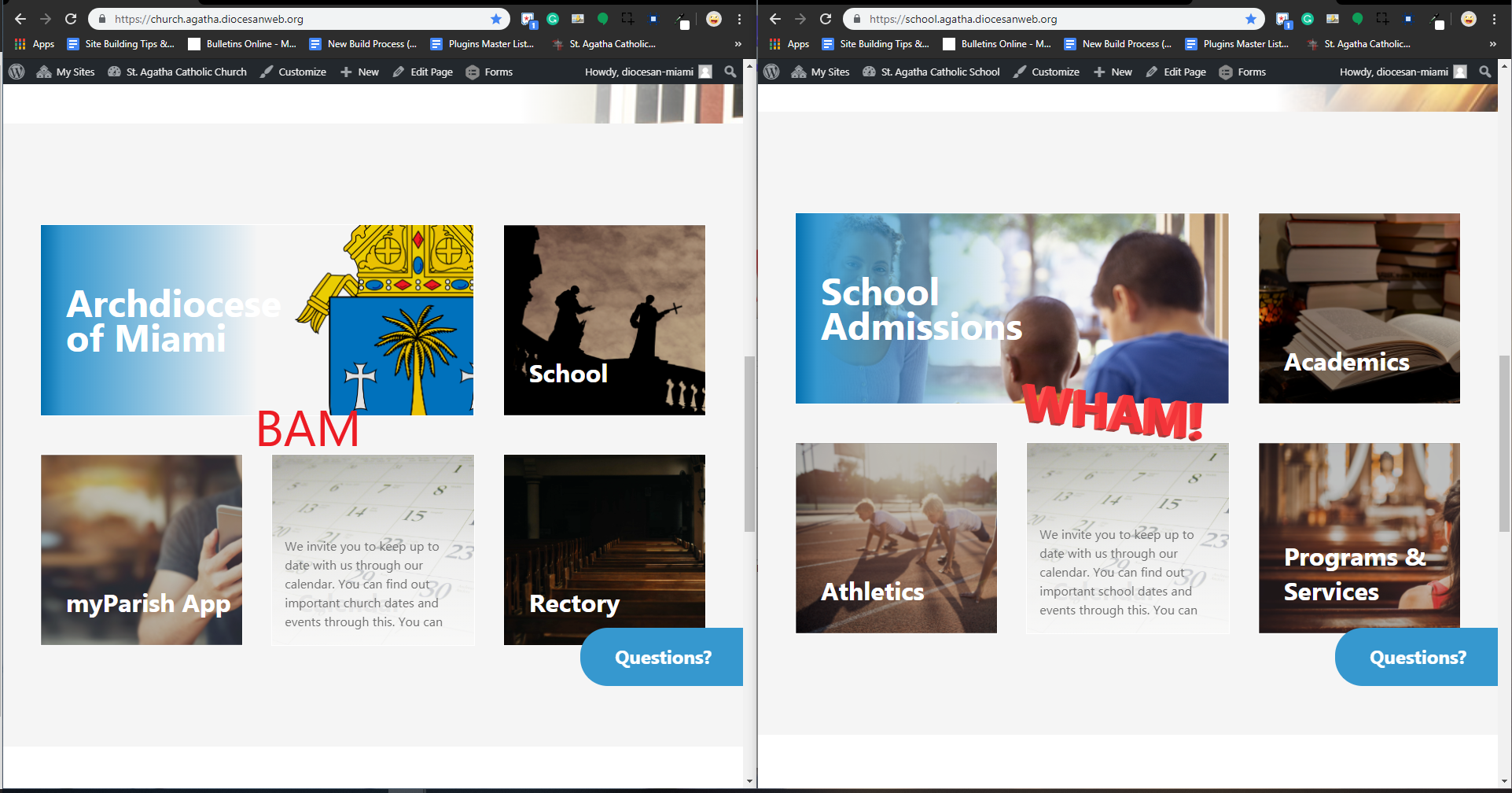Click Questions? button on the school site

click(x=1417, y=657)
